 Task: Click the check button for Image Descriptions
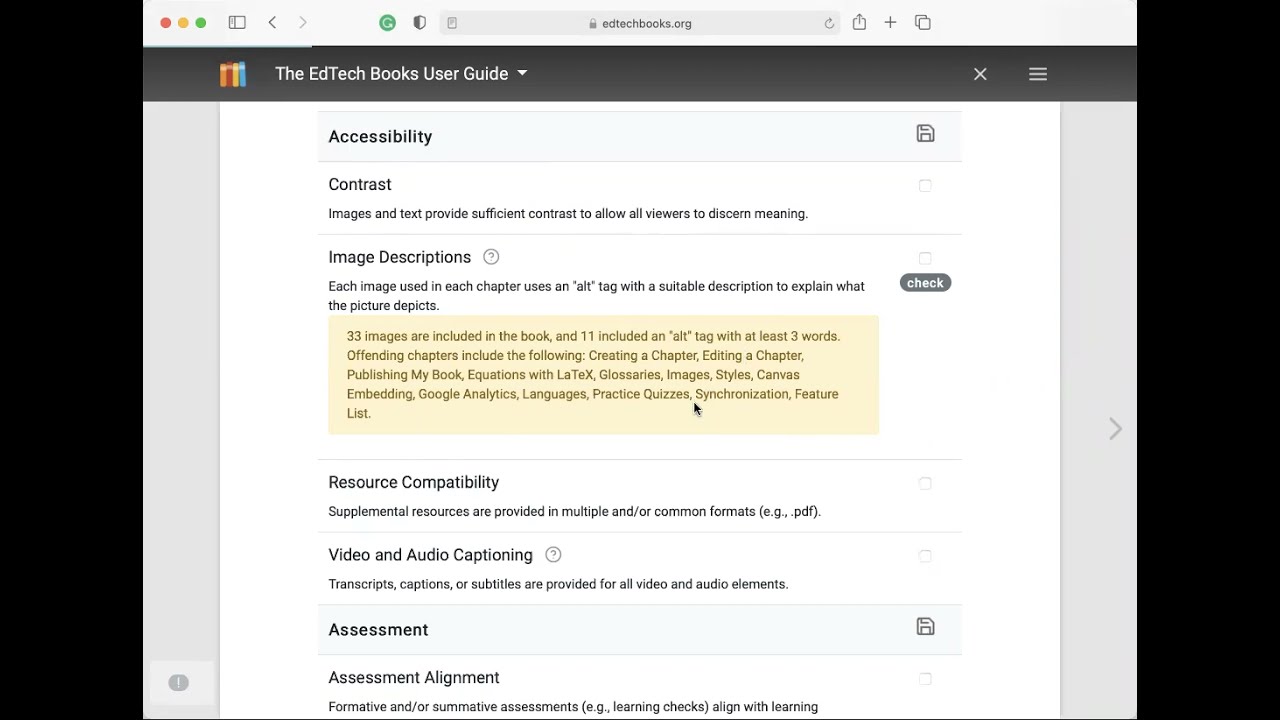click(925, 283)
